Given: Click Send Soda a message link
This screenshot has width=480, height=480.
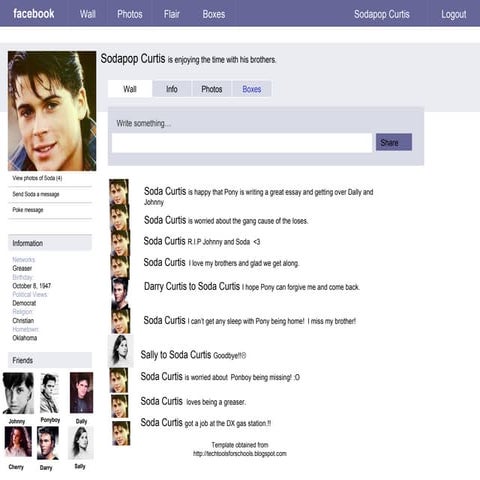Looking at the screenshot, I should 36,194.
